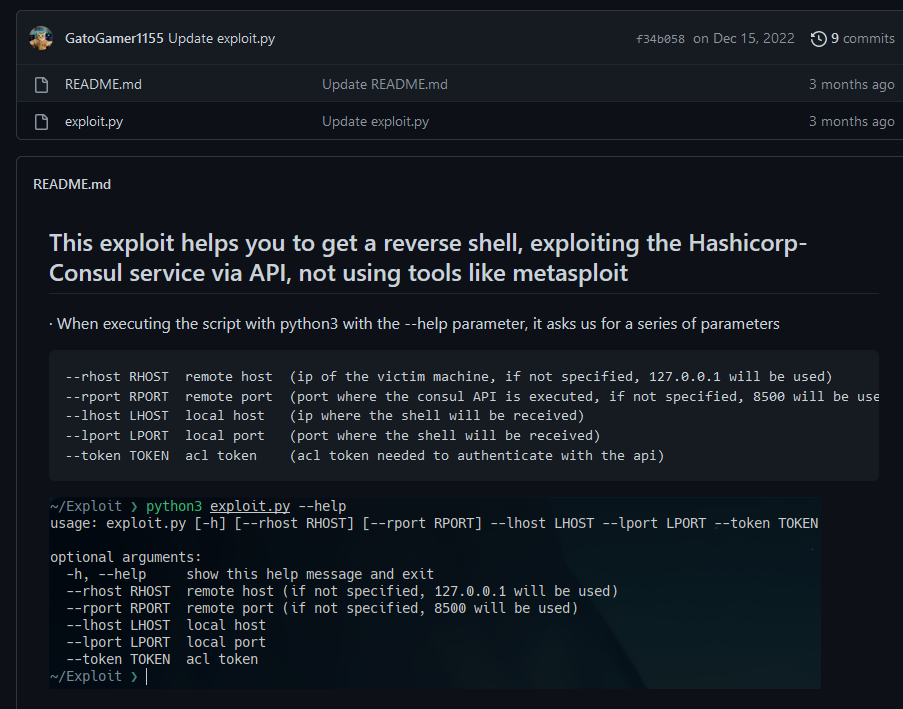
Task: Click the sentence about the --help parameter
Action: [414, 324]
